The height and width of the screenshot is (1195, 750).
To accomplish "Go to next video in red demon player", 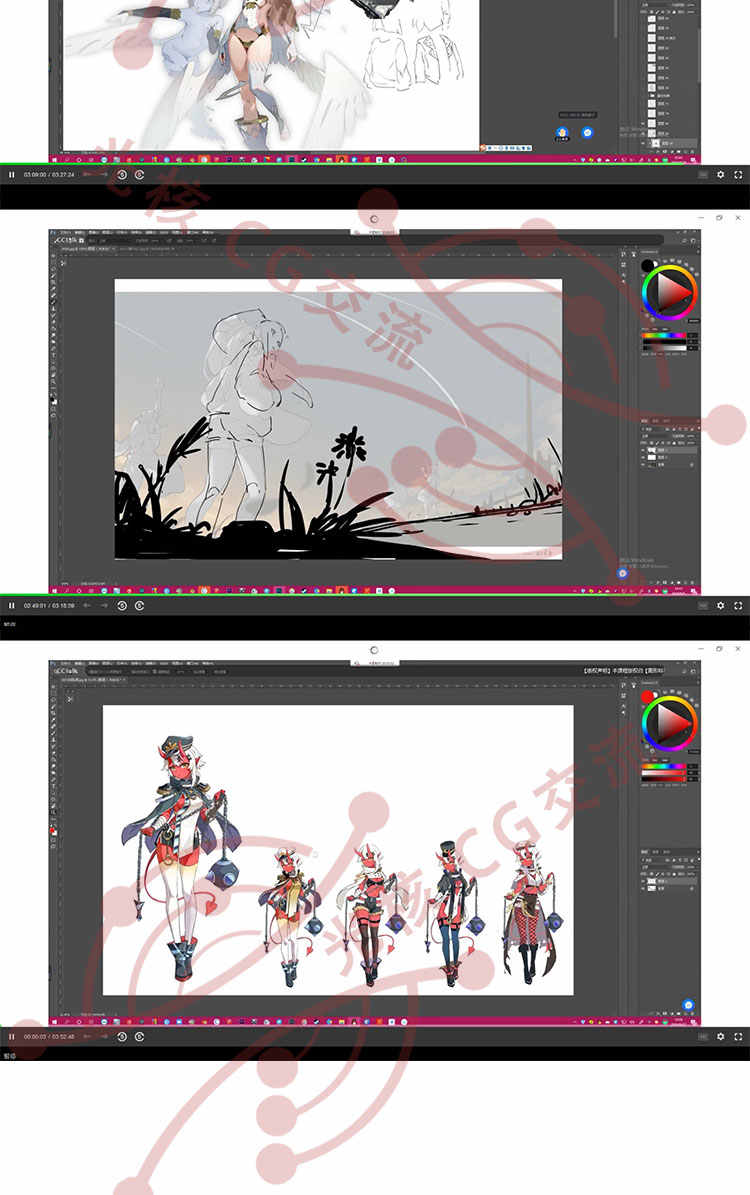I will (x=104, y=1037).
